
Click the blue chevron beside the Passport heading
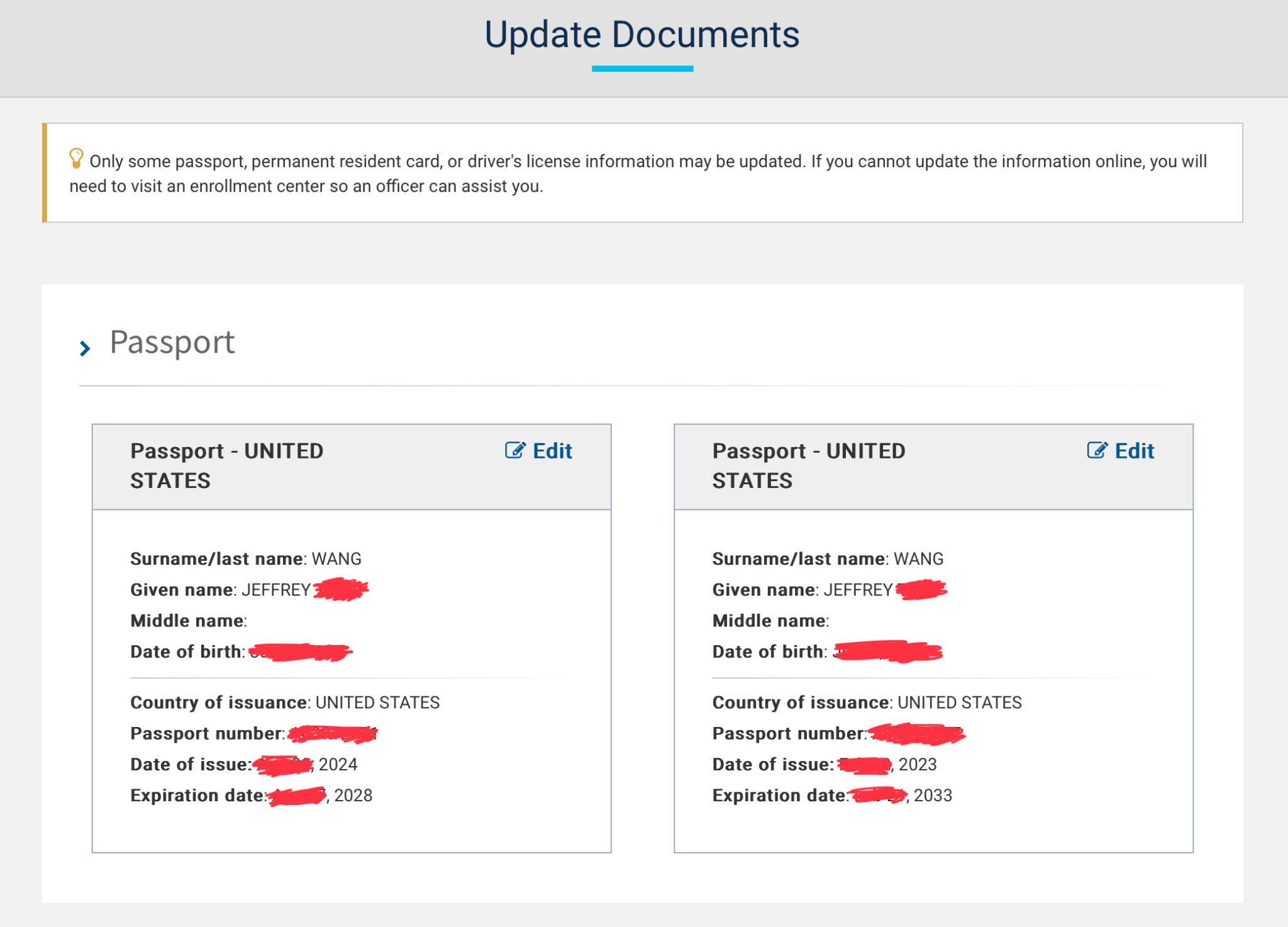(84, 349)
